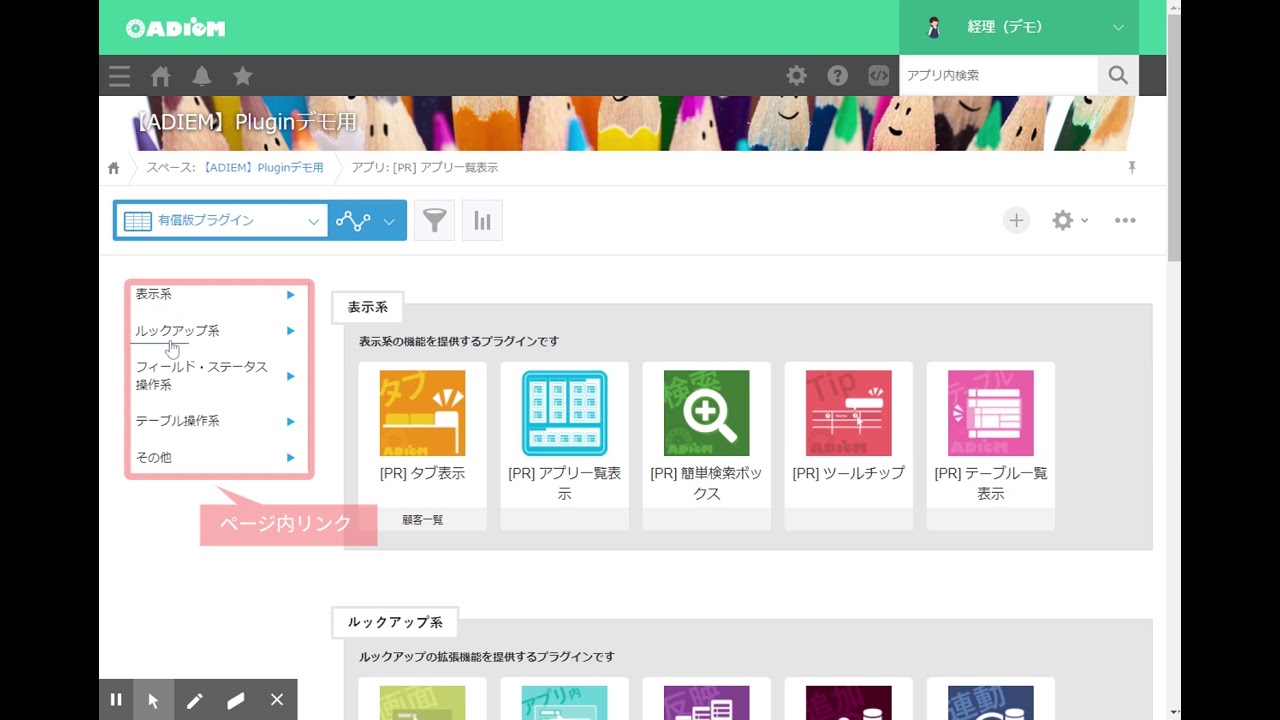1280x720 pixels.
Task: Jump to テーブル操作系 via page link
Action: (177, 421)
